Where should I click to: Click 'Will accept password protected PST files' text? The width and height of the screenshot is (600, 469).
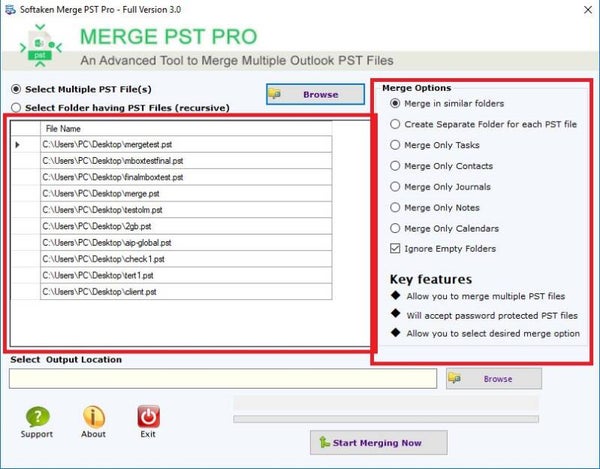tap(492, 316)
